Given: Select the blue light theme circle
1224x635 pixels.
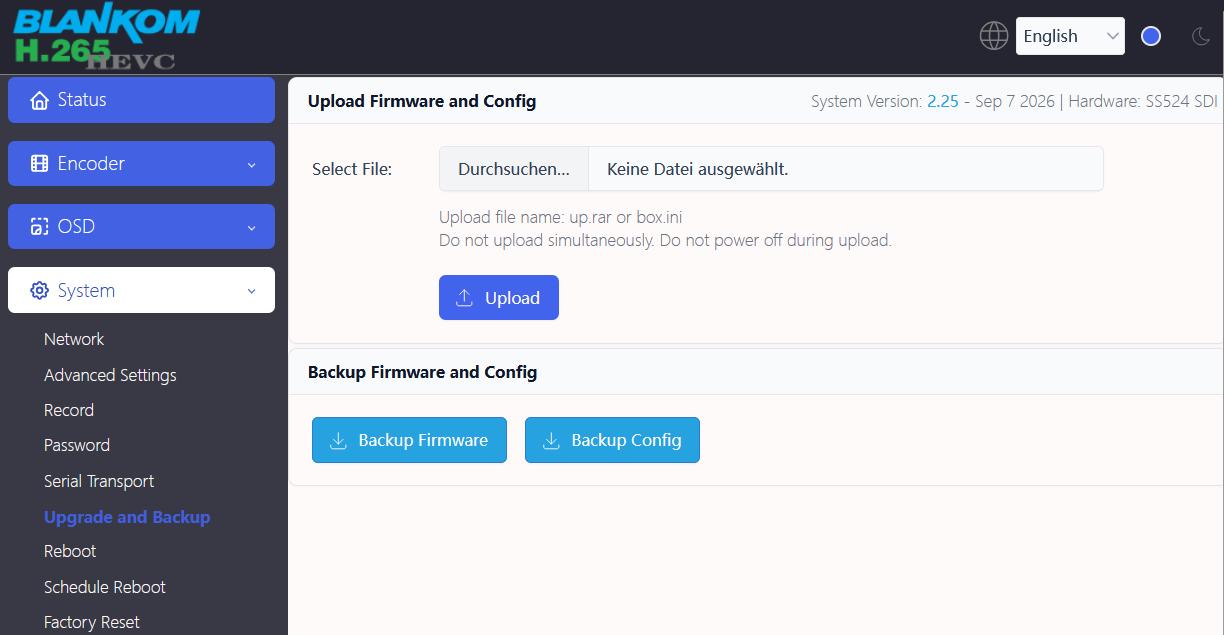Looking at the screenshot, I should coord(1151,36).
